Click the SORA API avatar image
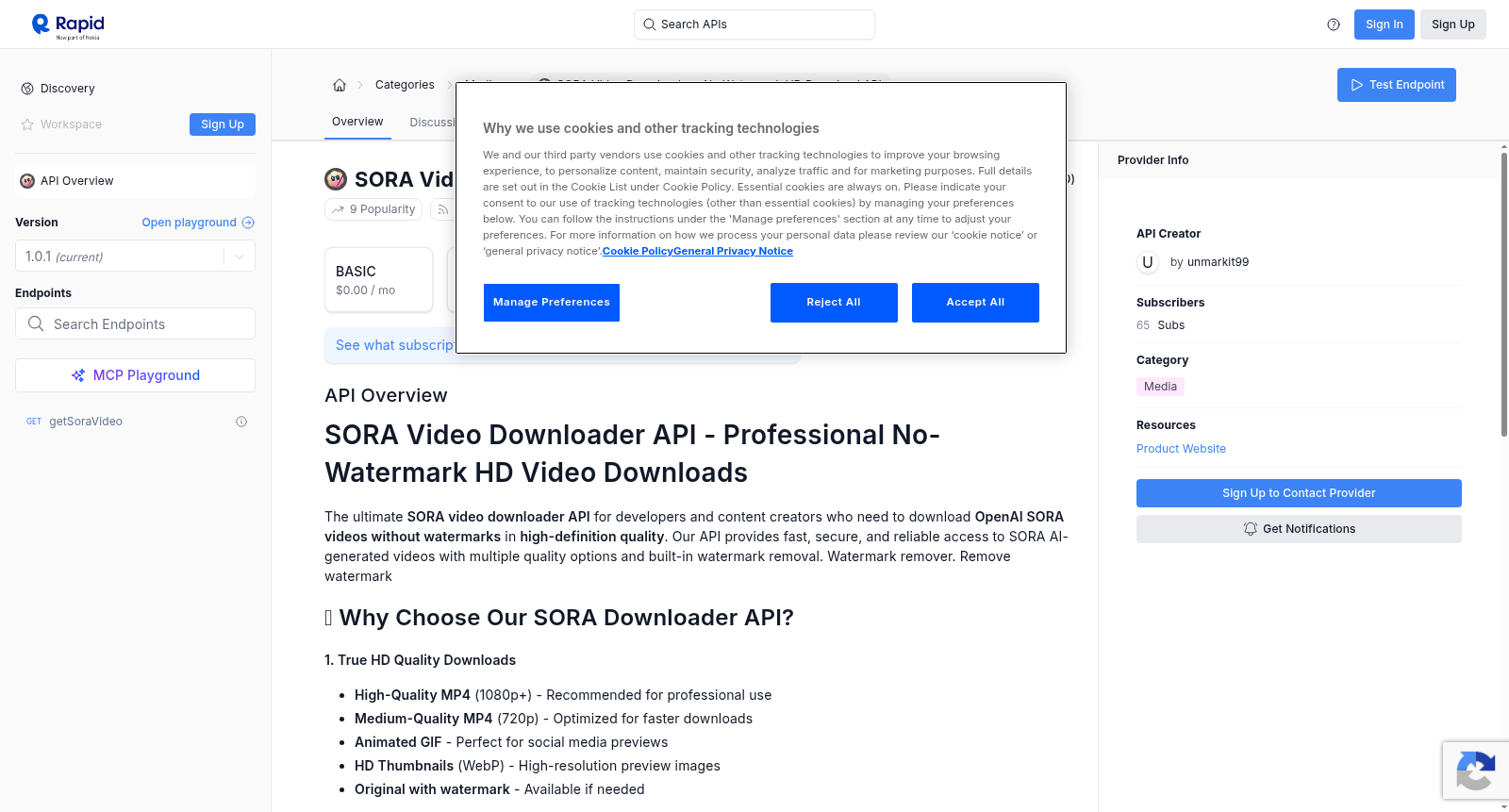 pyautogui.click(x=336, y=179)
